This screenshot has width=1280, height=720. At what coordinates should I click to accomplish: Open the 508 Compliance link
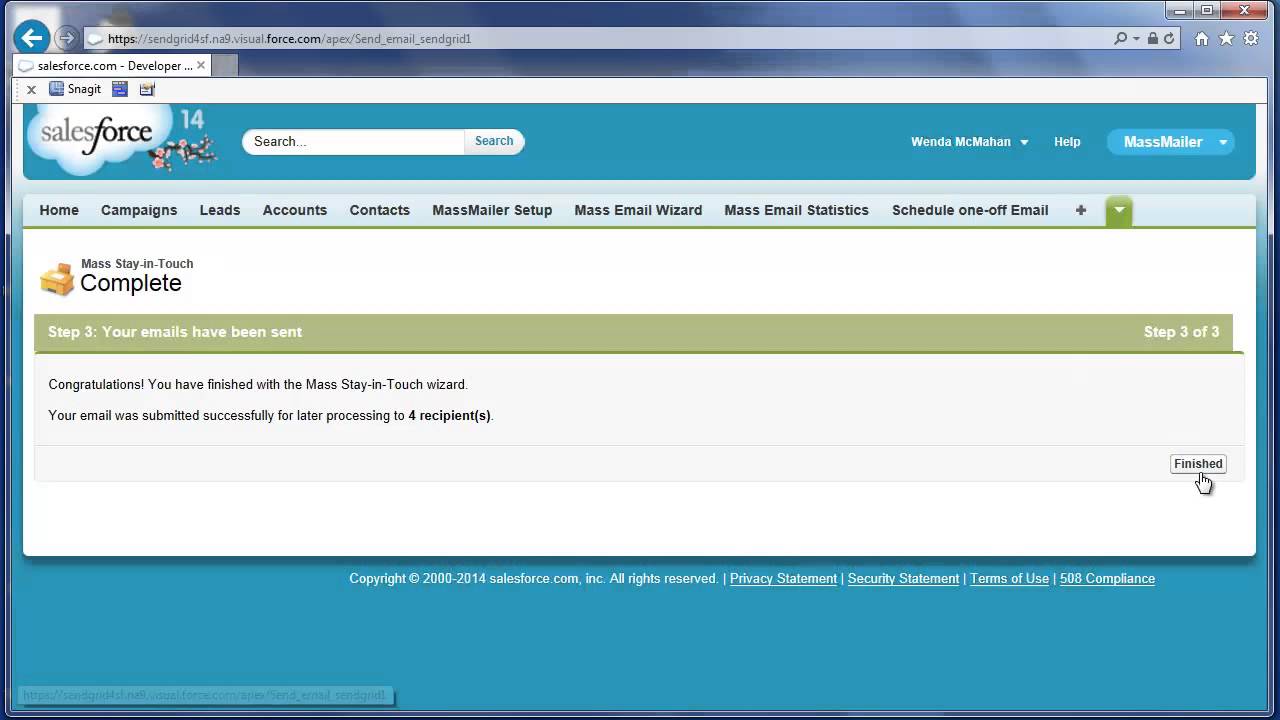(x=1107, y=578)
